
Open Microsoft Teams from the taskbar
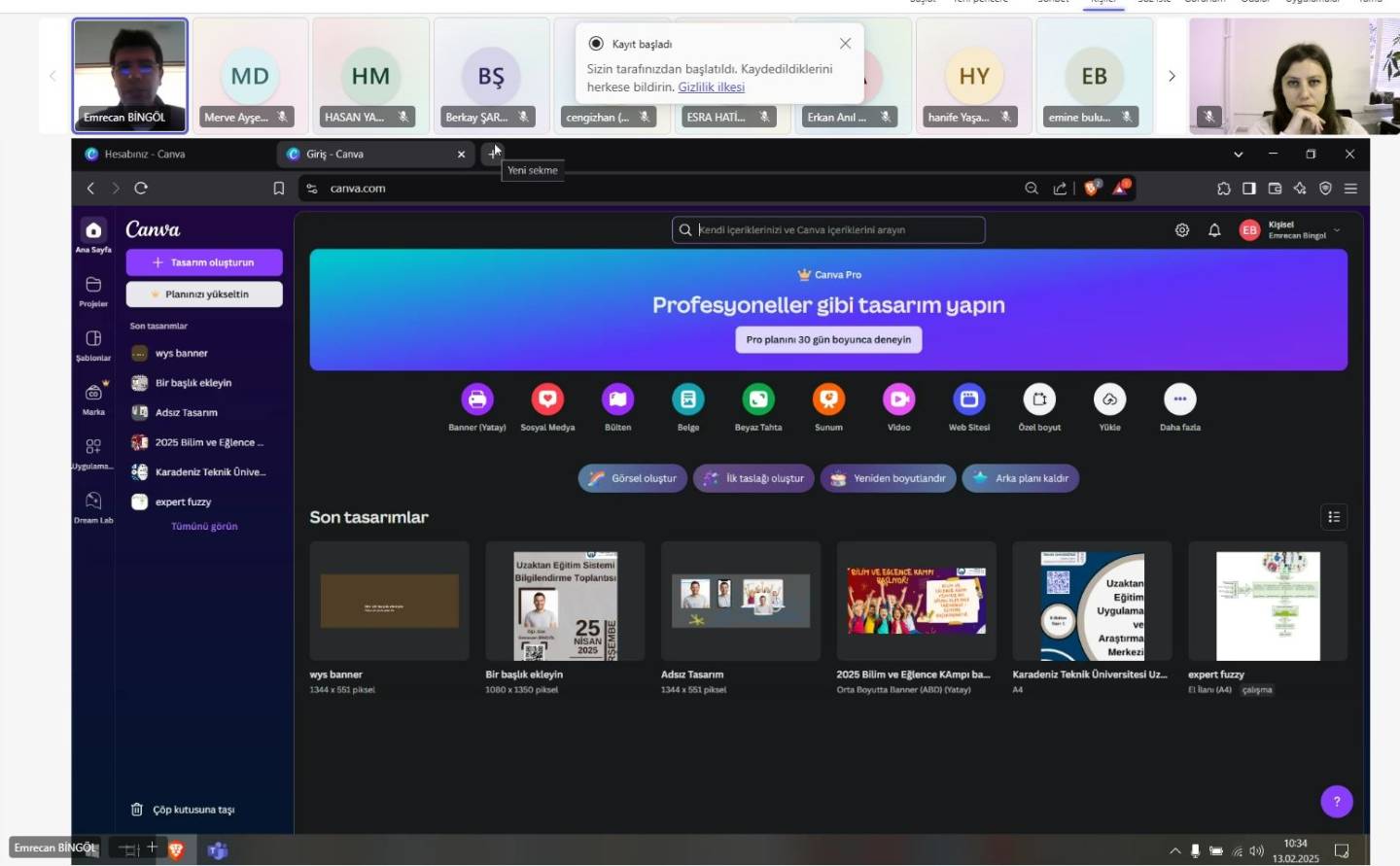217,851
